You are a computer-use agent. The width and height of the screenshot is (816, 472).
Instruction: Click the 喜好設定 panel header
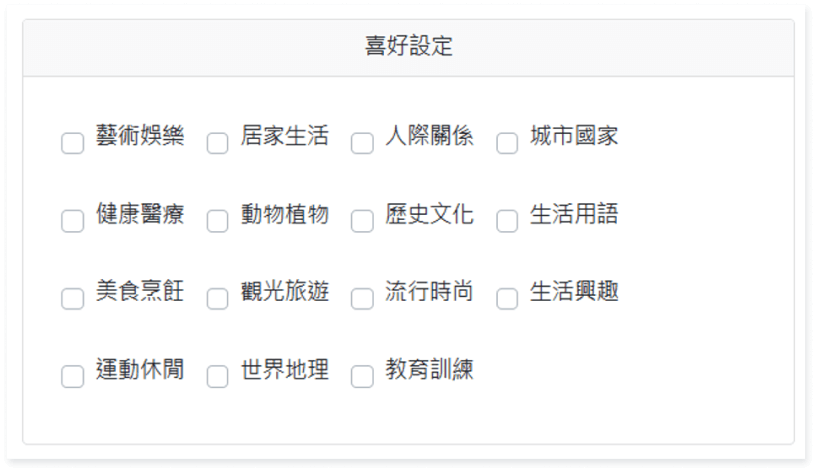(408, 47)
